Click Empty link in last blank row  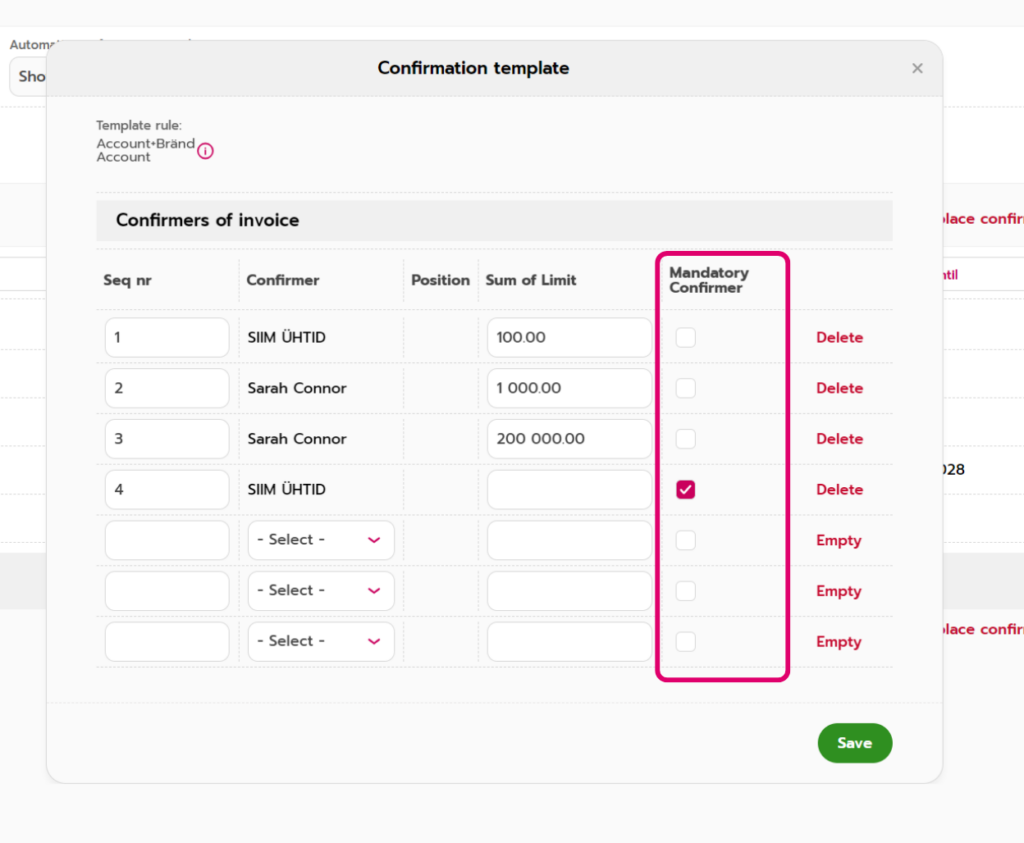point(838,642)
